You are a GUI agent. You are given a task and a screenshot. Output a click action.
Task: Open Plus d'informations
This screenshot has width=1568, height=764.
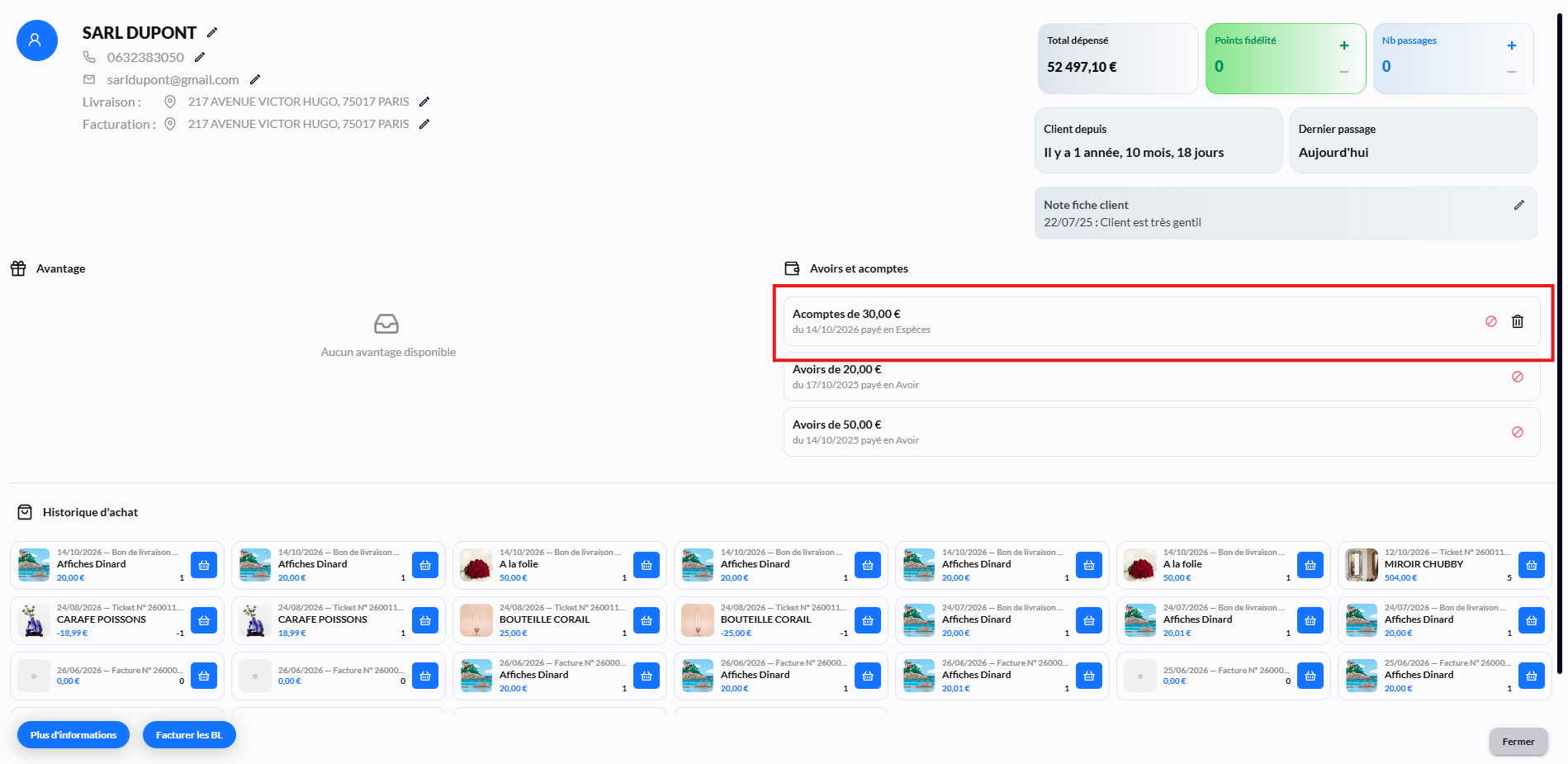[x=73, y=735]
